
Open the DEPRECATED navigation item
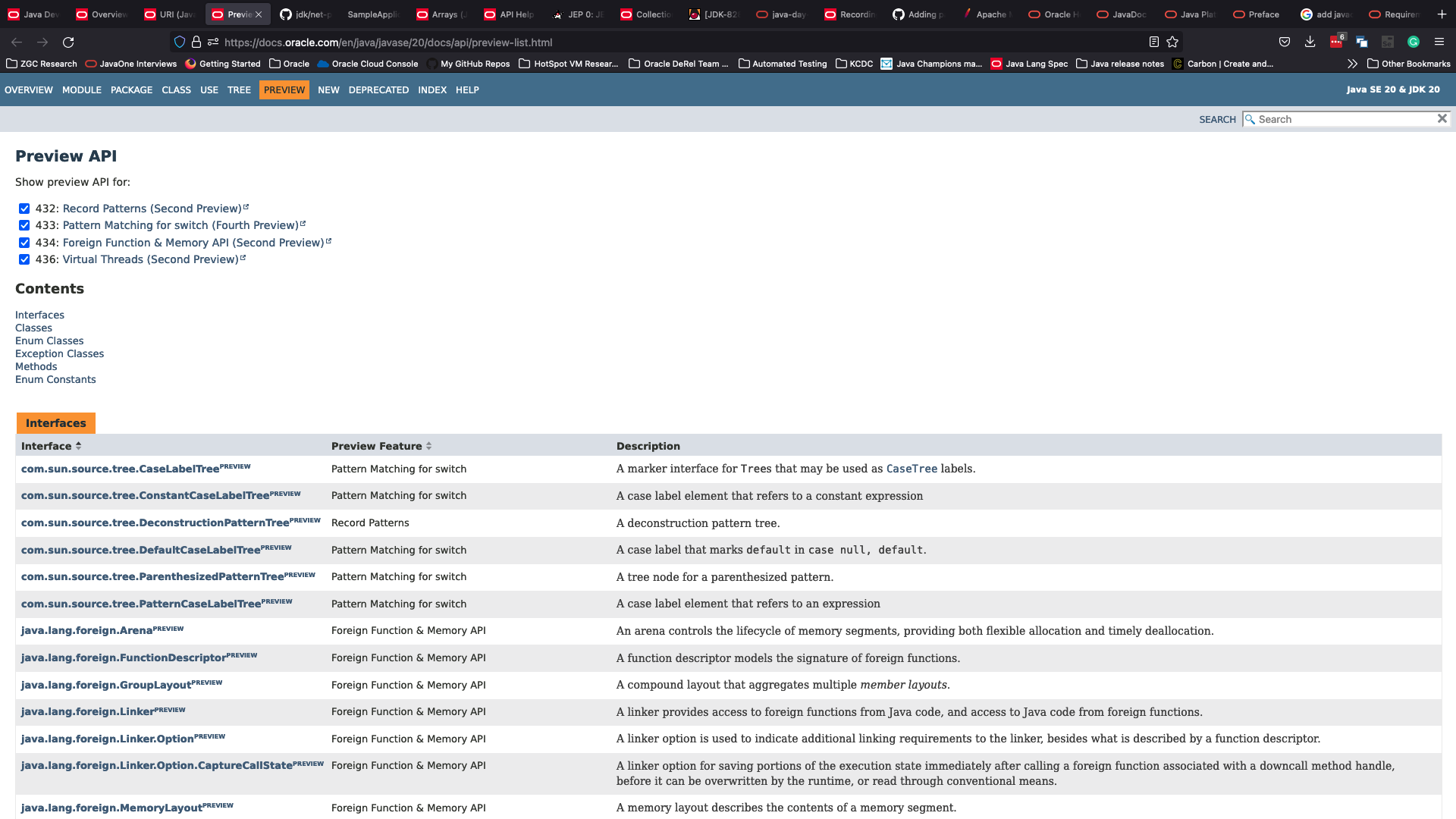tap(378, 90)
